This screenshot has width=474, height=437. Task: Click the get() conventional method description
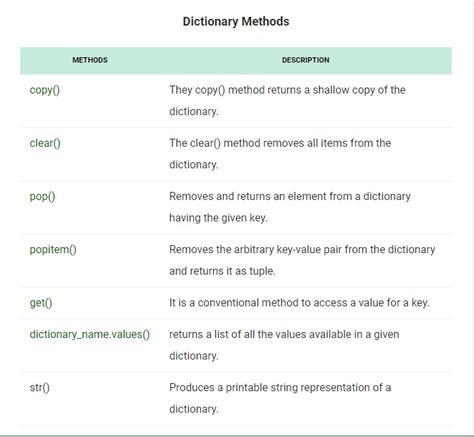pyautogui.click(x=299, y=303)
